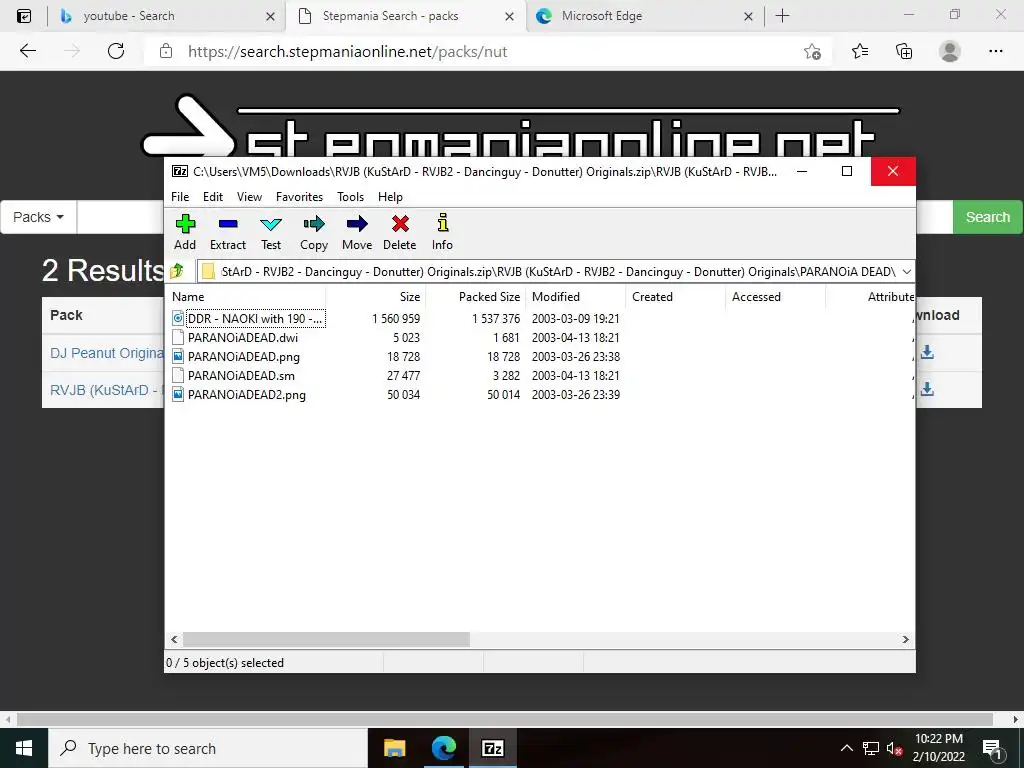The width and height of the screenshot is (1024, 768).
Task: Sort files by the Size column
Action: point(376,296)
